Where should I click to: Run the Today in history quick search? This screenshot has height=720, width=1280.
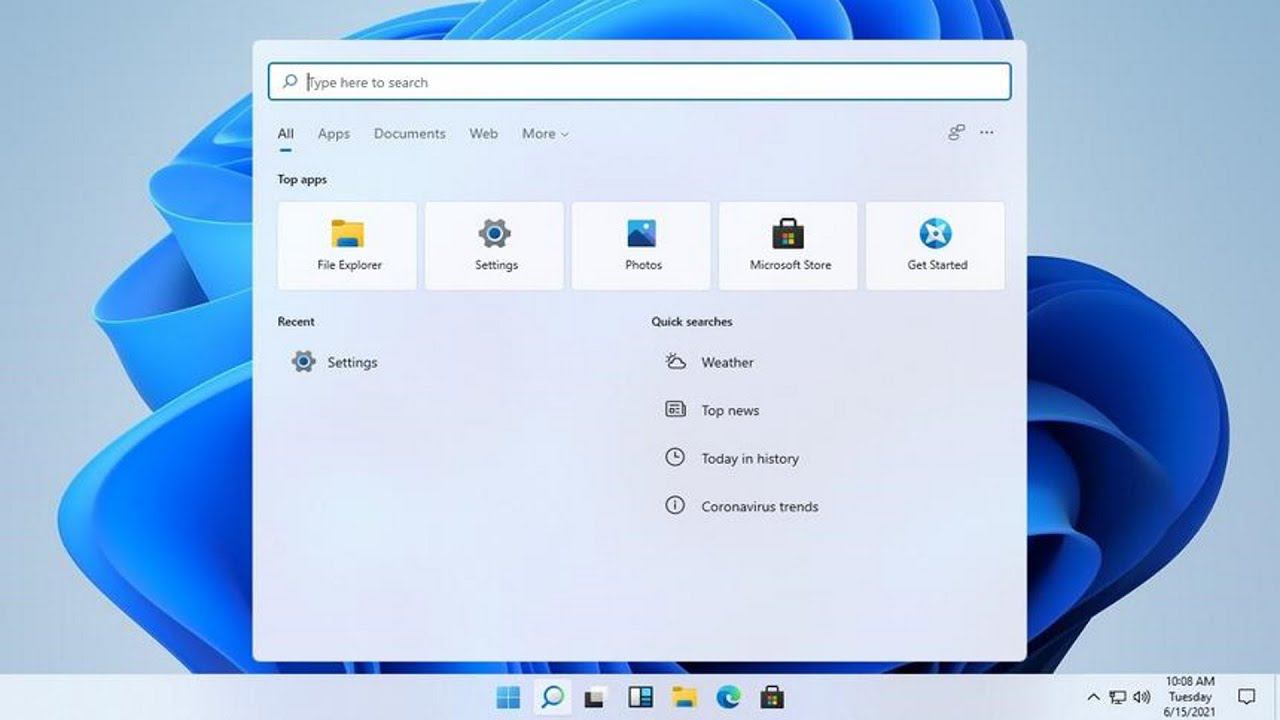[x=731, y=458]
